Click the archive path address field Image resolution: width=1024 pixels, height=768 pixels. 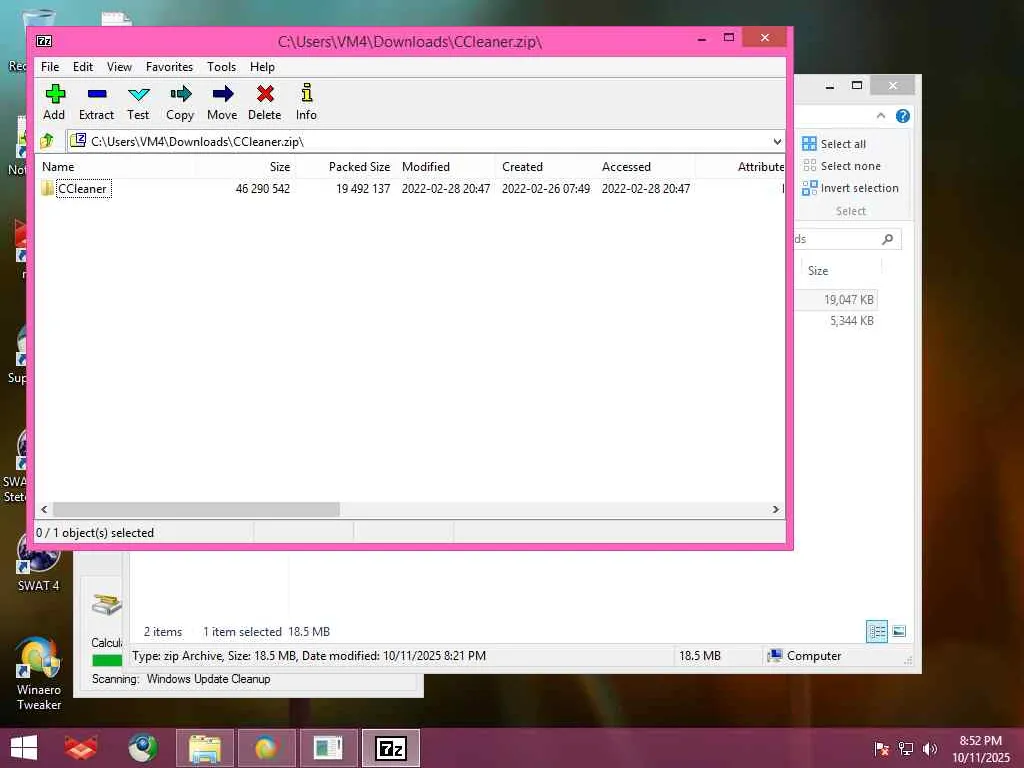tap(418, 141)
